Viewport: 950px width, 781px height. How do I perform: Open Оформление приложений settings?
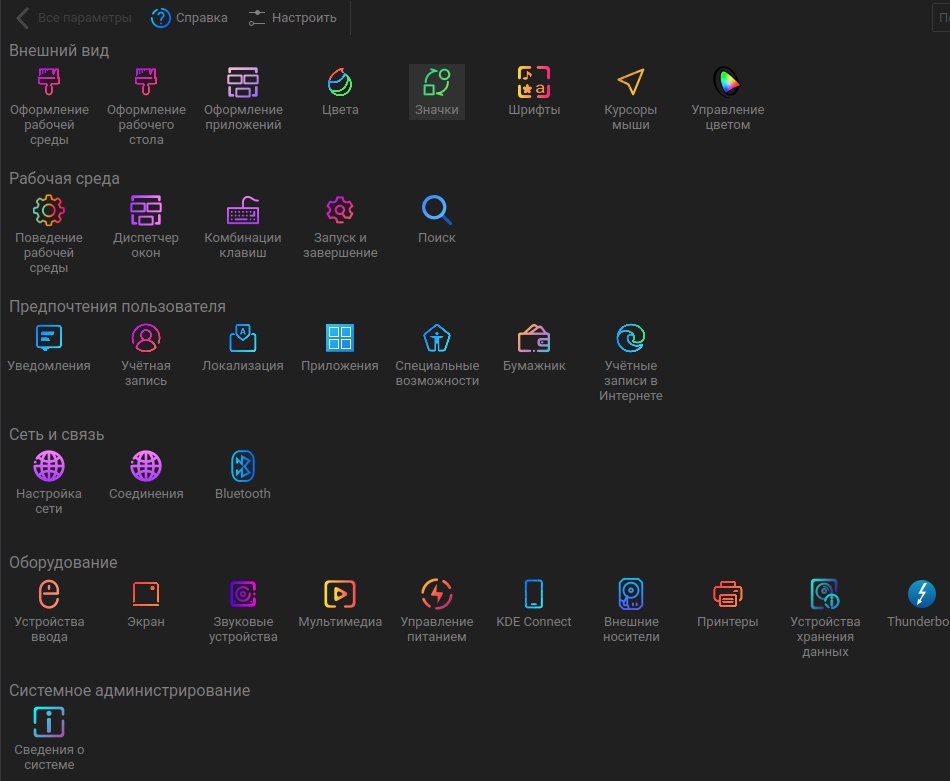(x=243, y=99)
